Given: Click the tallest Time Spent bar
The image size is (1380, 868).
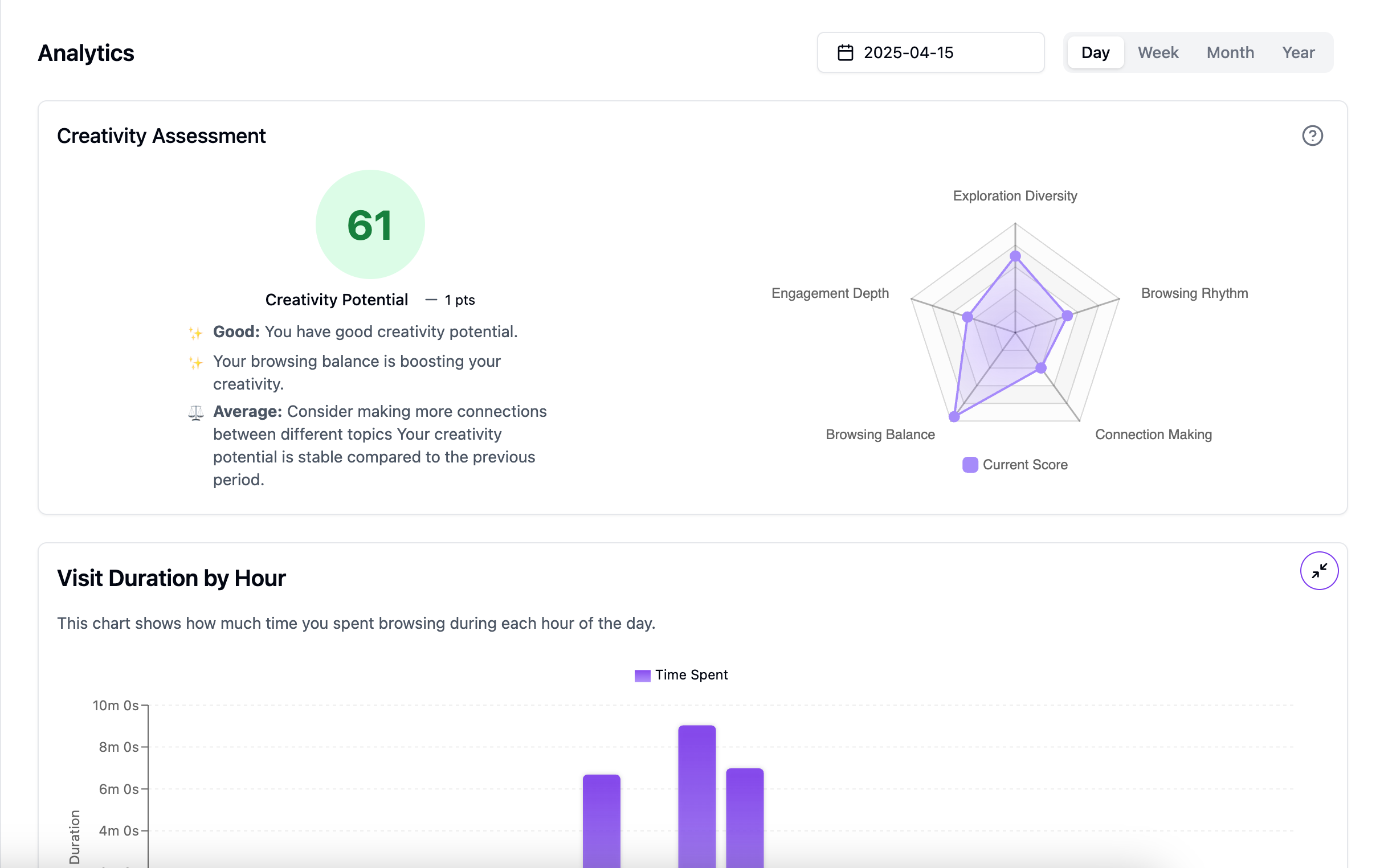Looking at the screenshot, I should pos(697,796).
